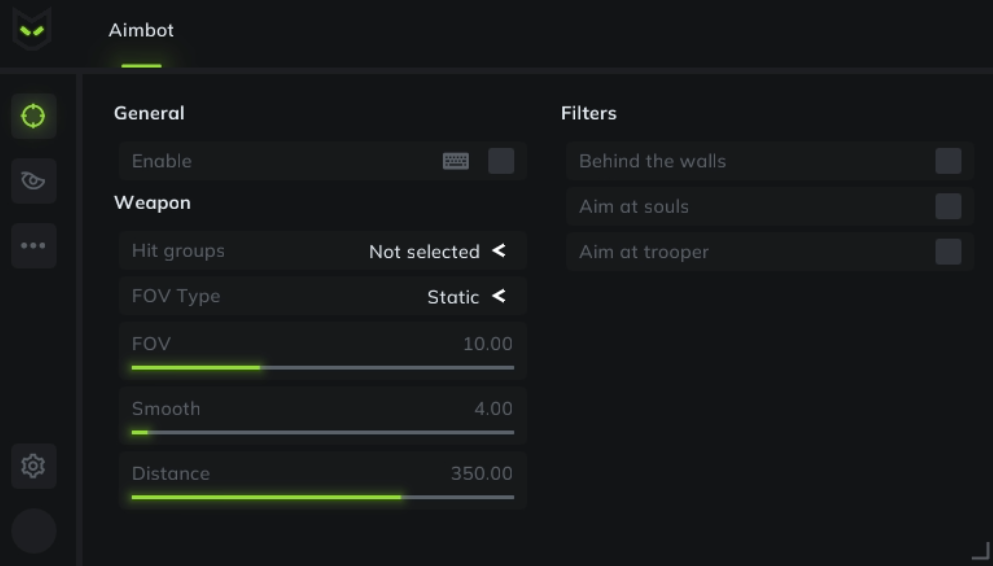Enable the Behind the walls filter
This screenshot has width=993, height=566.
pos(948,161)
